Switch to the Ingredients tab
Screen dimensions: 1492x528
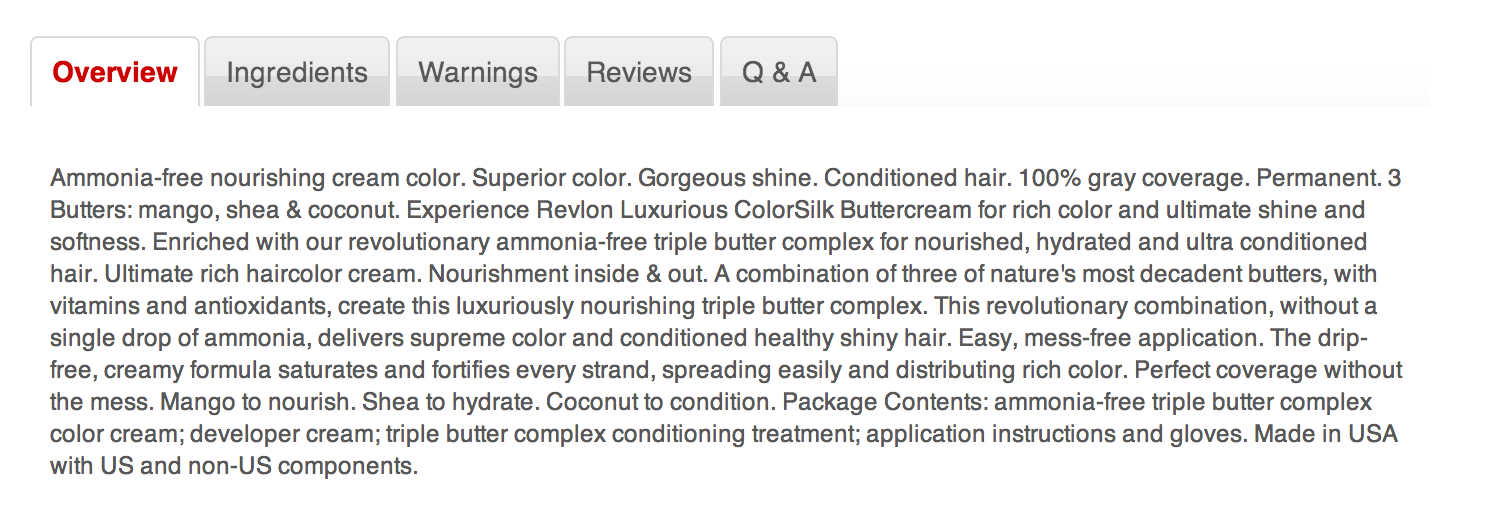pos(297,72)
